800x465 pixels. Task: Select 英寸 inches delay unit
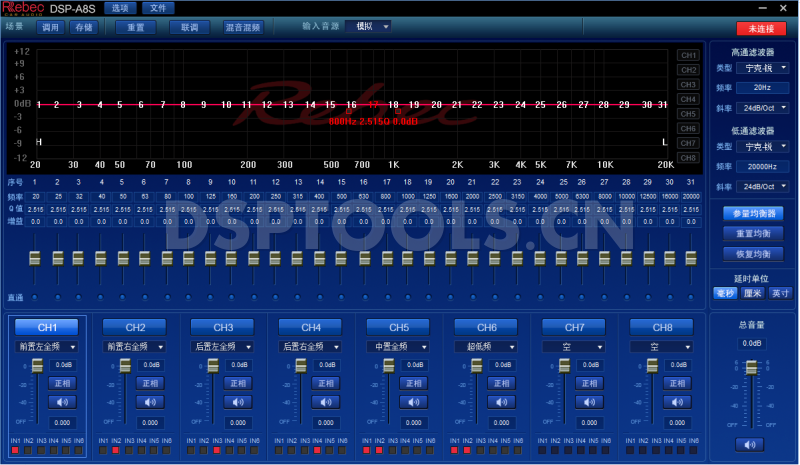click(x=780, y=293)
